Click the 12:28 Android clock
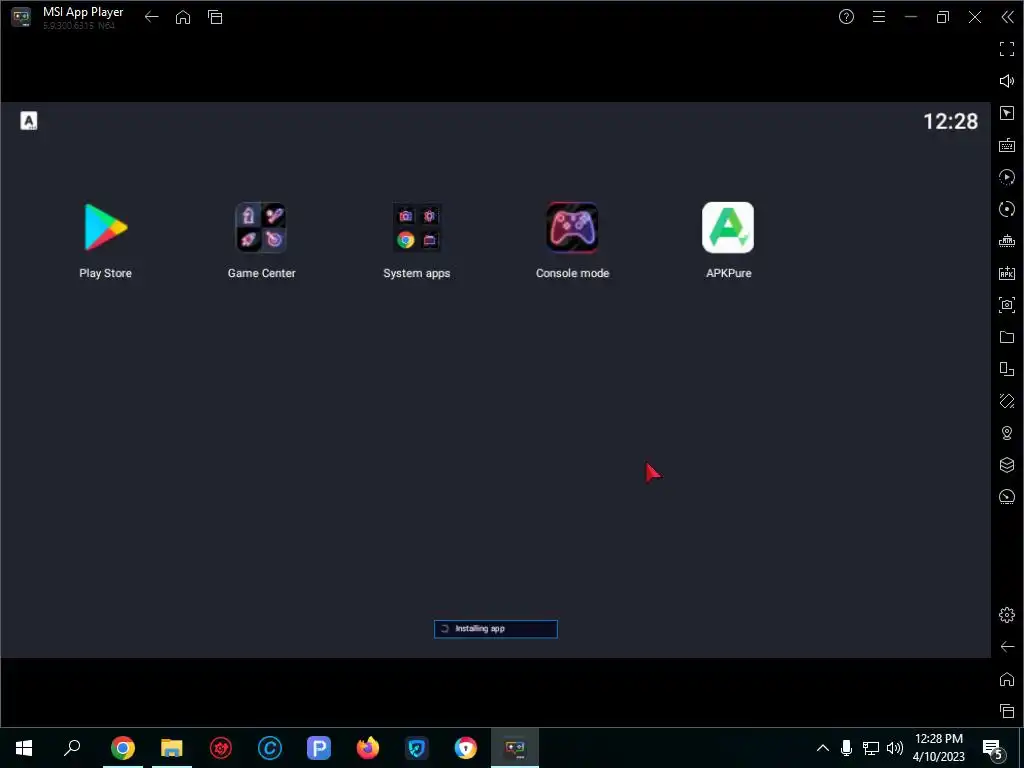 [950, 121]
